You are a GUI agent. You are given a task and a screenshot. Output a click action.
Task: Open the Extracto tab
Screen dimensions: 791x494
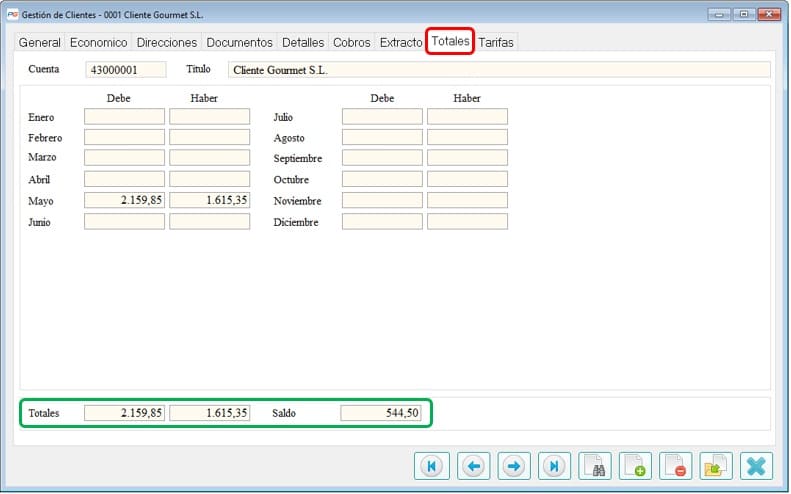pos(401,42)
